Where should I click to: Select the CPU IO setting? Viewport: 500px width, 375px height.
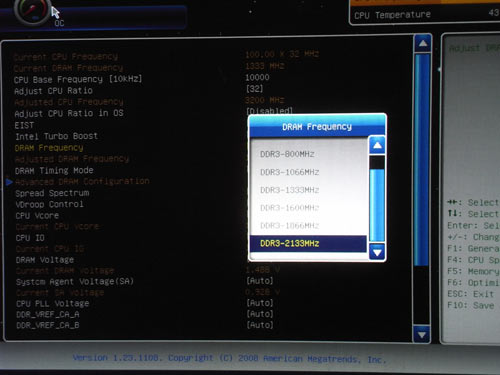pos(30,238)
